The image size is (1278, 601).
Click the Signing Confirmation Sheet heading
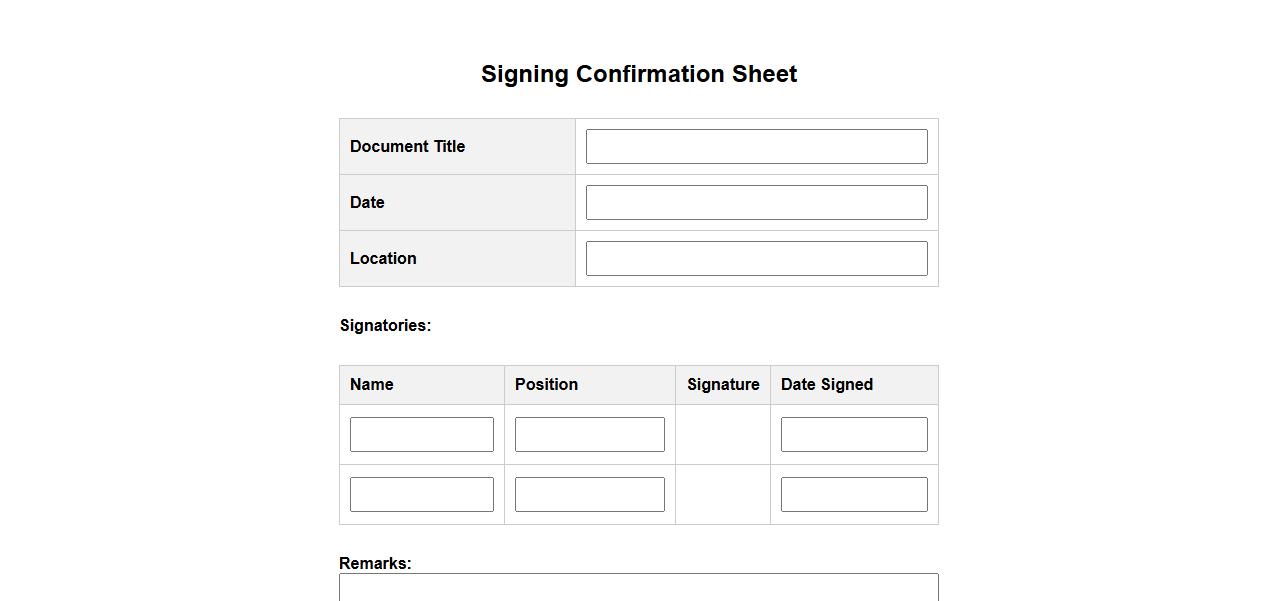tap(639, 74)
